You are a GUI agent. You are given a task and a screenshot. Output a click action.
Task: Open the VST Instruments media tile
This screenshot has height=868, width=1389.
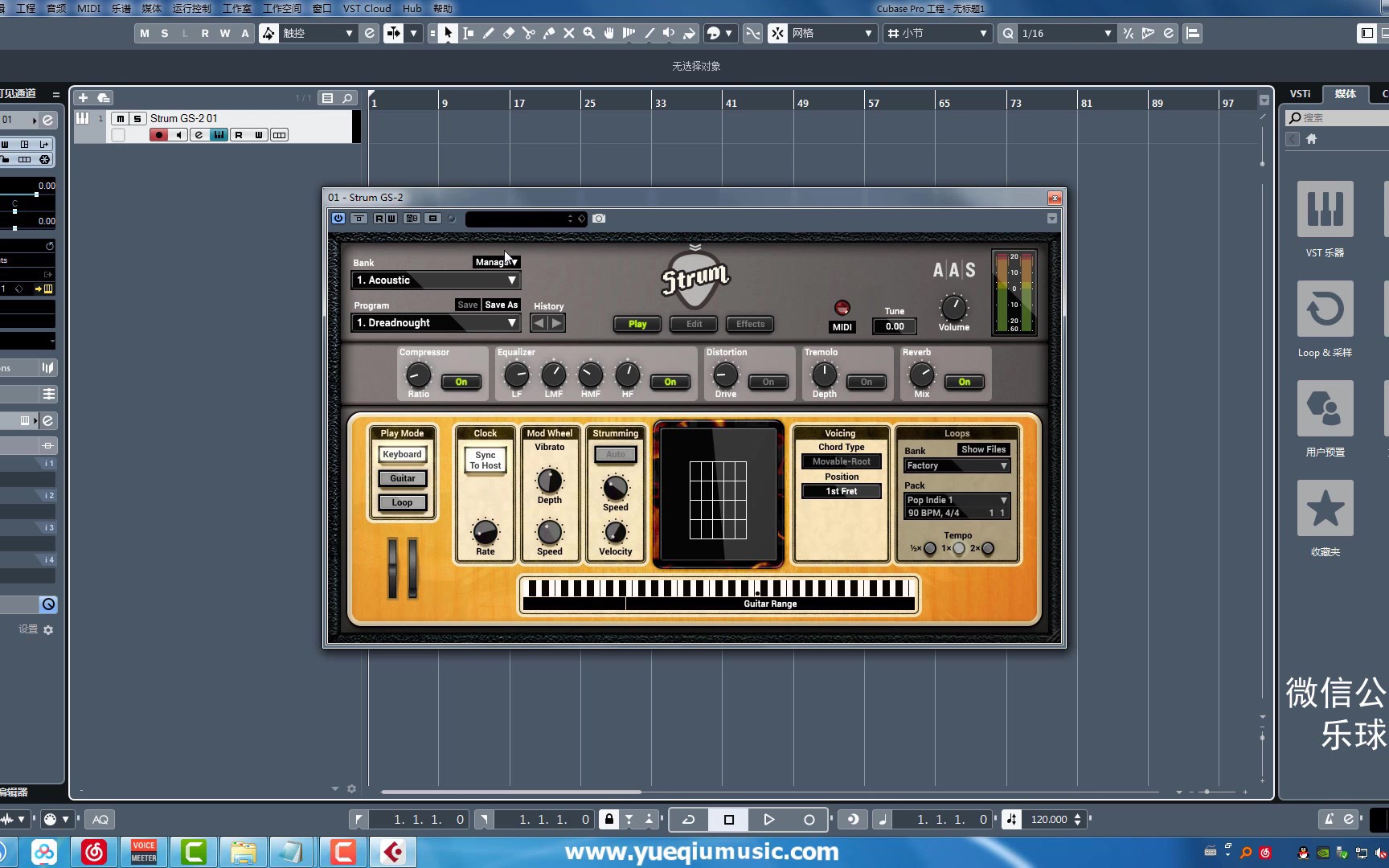[x=1325, y=209]
